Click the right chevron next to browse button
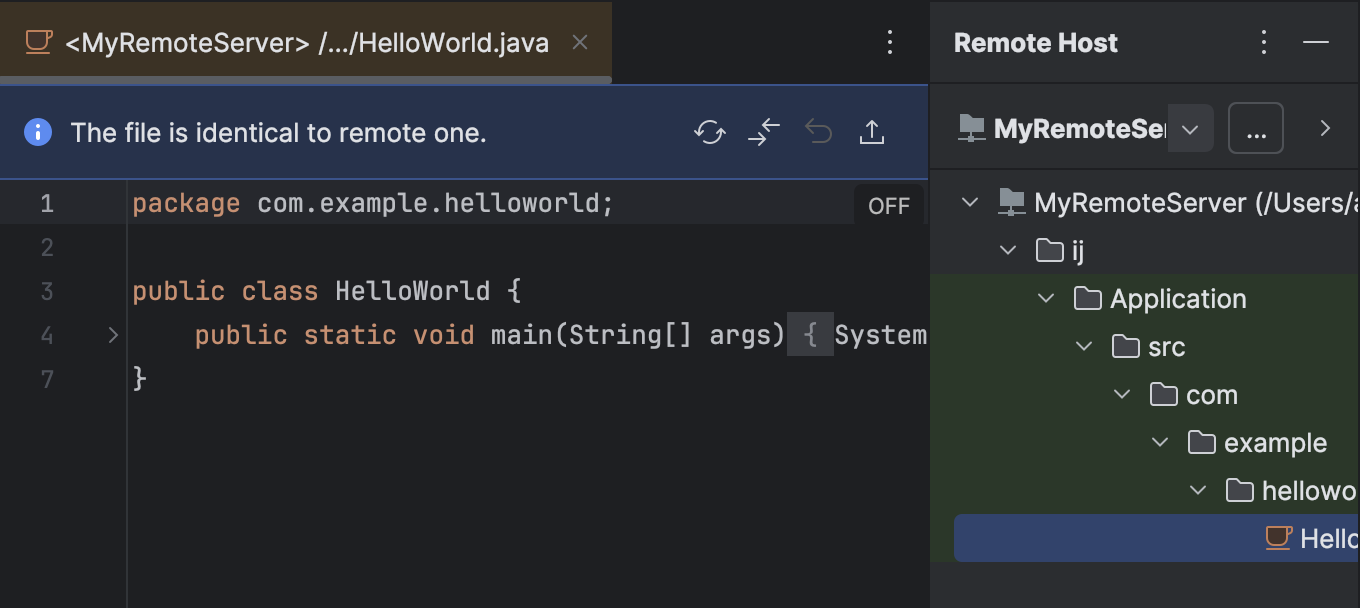Viewport: 1360px width, 608px height. pyautogui.click(x=1325, y=128)
